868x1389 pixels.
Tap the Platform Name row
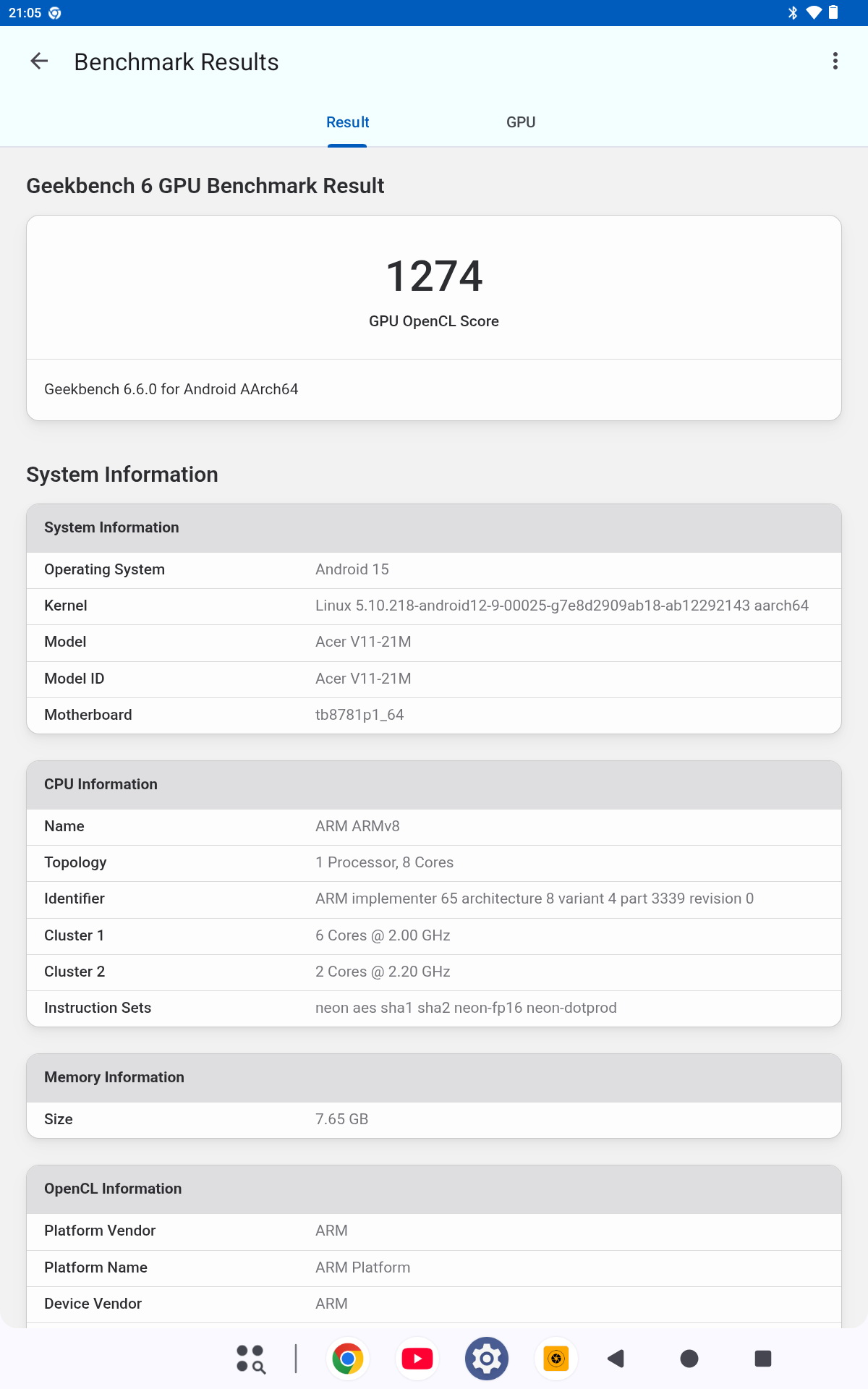coord(434,1268)
